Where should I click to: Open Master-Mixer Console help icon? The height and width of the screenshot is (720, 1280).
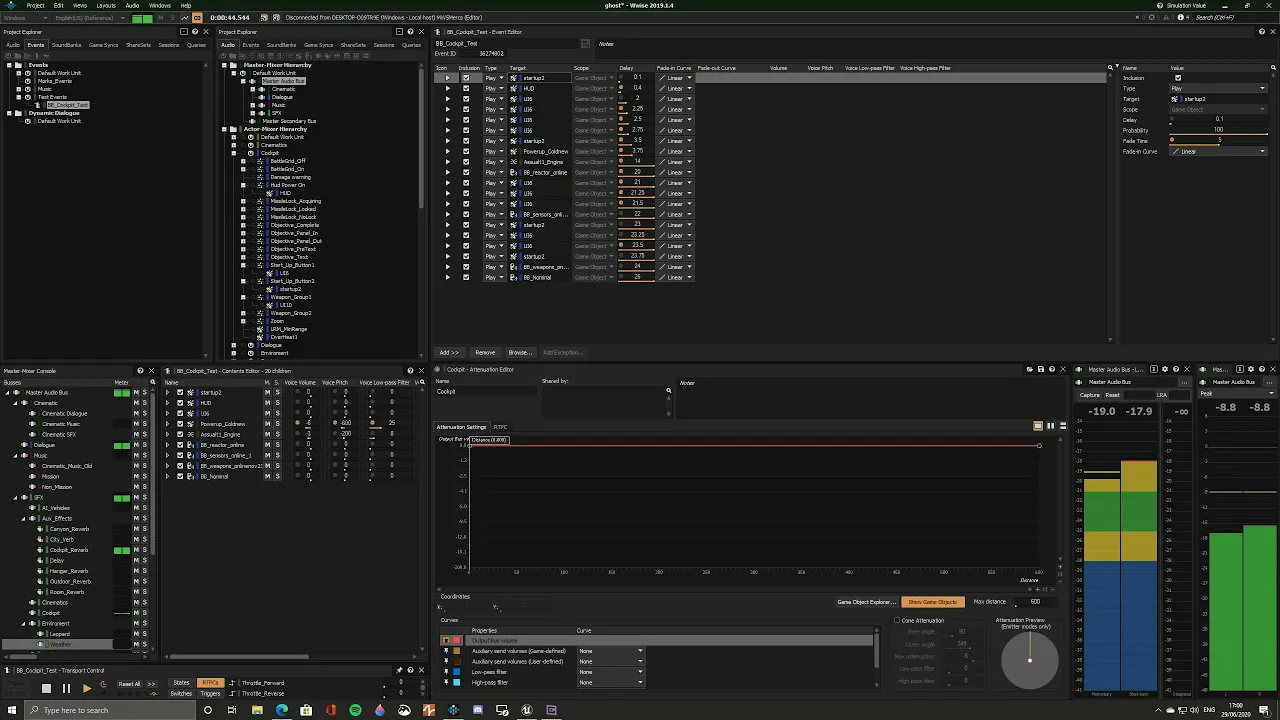click(x=140, y=371)
